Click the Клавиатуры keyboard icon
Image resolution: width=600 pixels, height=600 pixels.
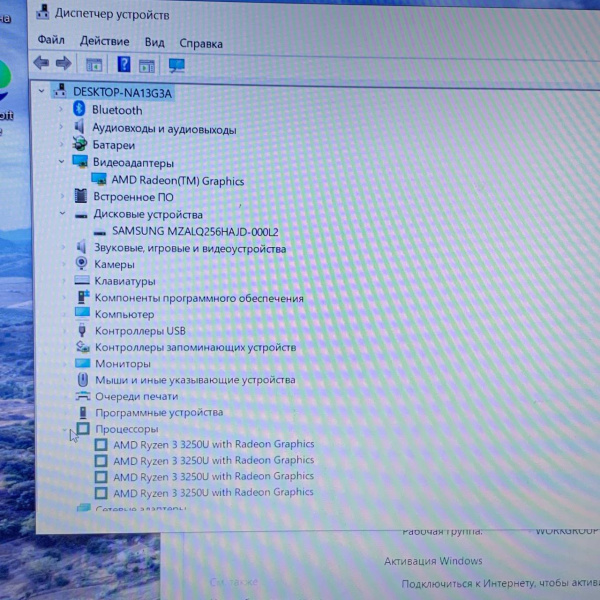82,280
